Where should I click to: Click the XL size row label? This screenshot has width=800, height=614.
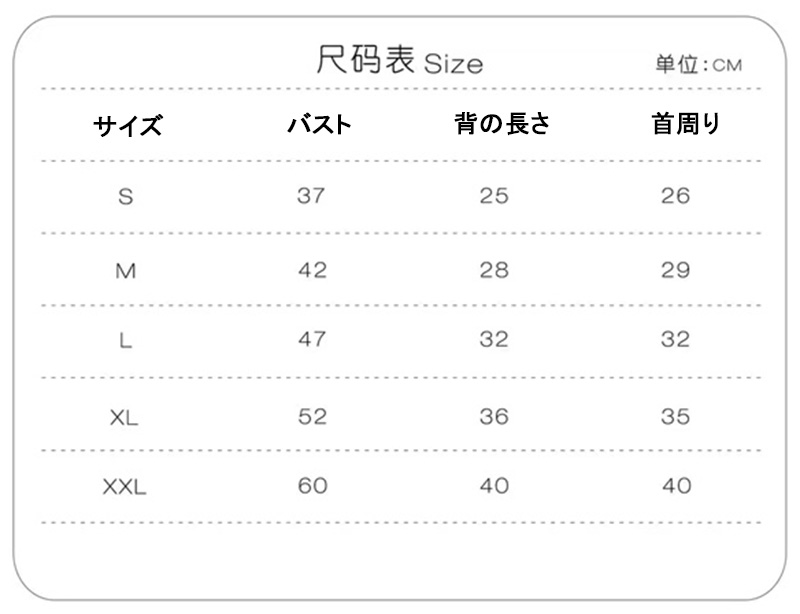(x=124, y=419)
